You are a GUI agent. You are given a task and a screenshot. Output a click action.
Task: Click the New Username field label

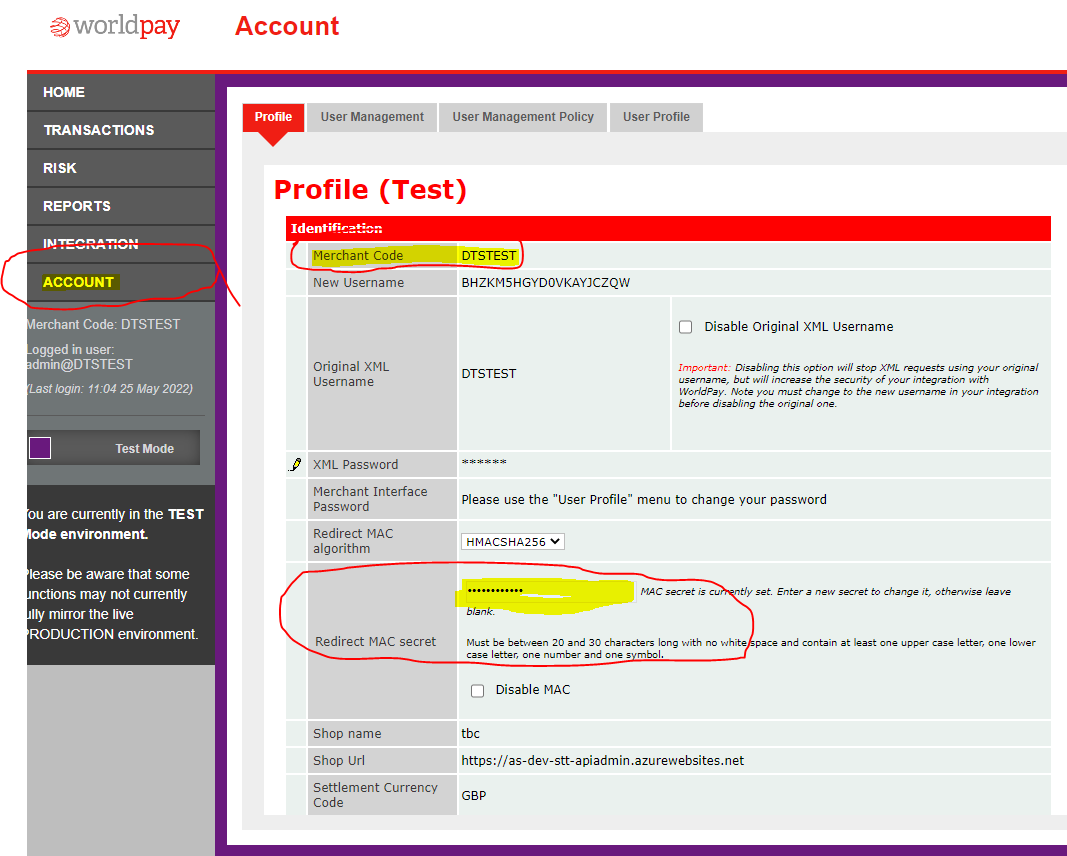pos(359,283)
